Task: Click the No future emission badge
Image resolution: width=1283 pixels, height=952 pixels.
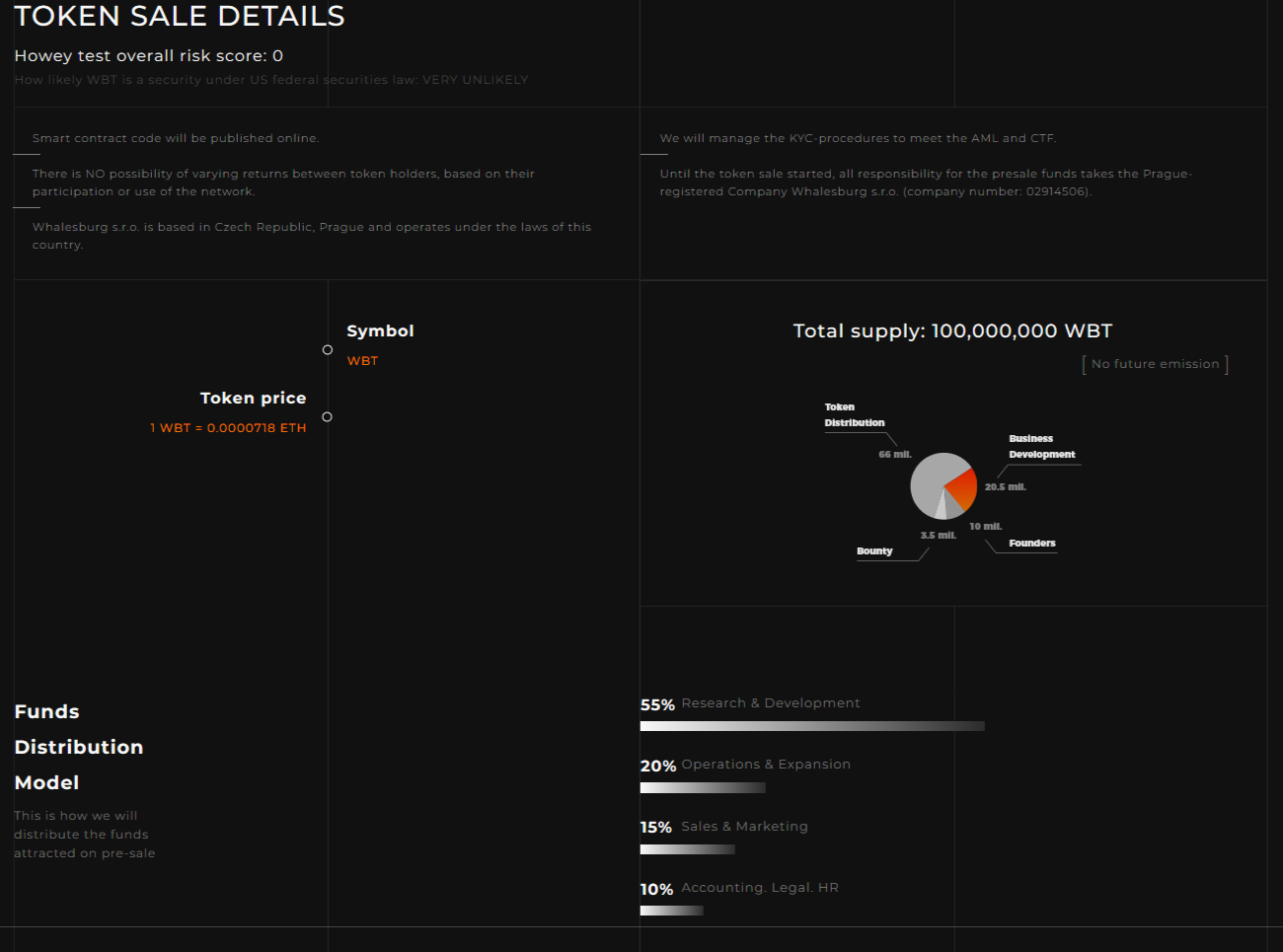Action: pos(1155,364)
